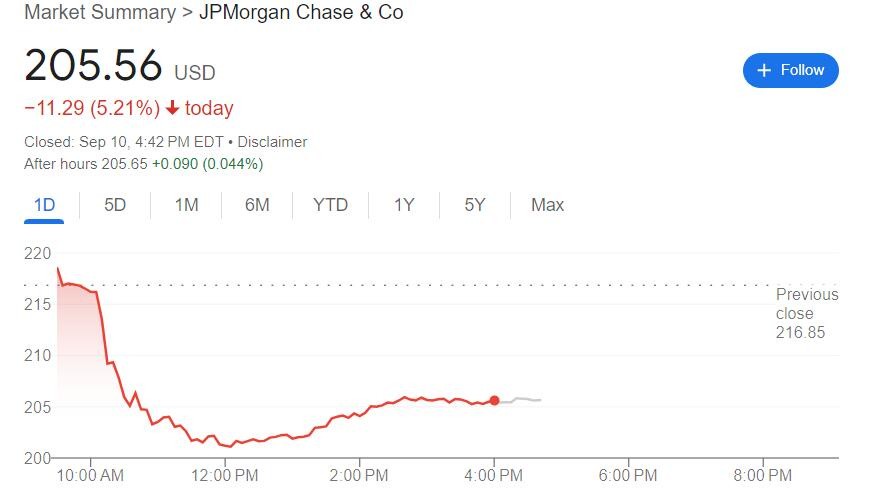Click the red down arrow icon
869x498 pixels.
(x=172, y=108)
